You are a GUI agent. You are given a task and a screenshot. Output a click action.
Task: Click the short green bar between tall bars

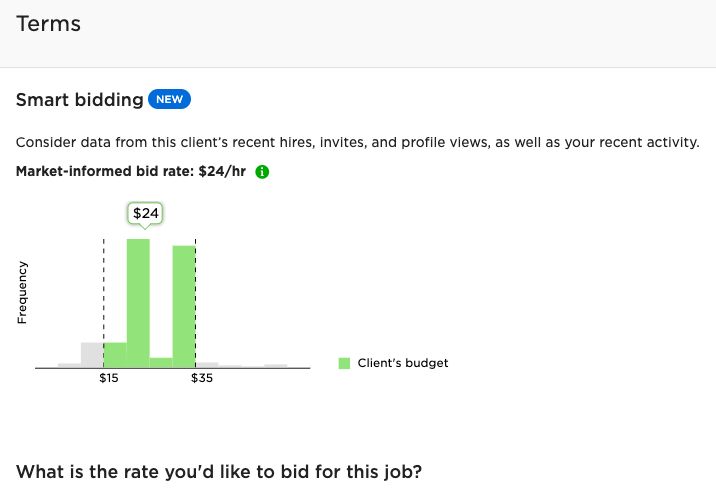(x=161, y=362)
